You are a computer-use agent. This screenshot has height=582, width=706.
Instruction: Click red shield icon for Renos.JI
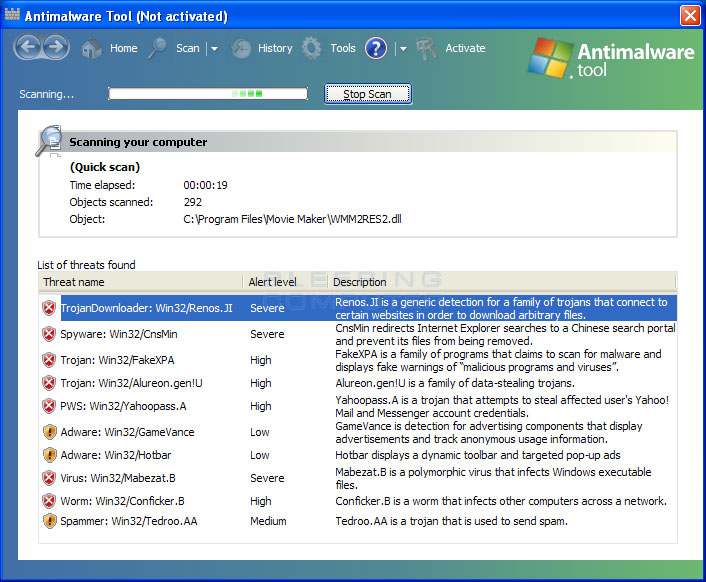coord(49,308)
